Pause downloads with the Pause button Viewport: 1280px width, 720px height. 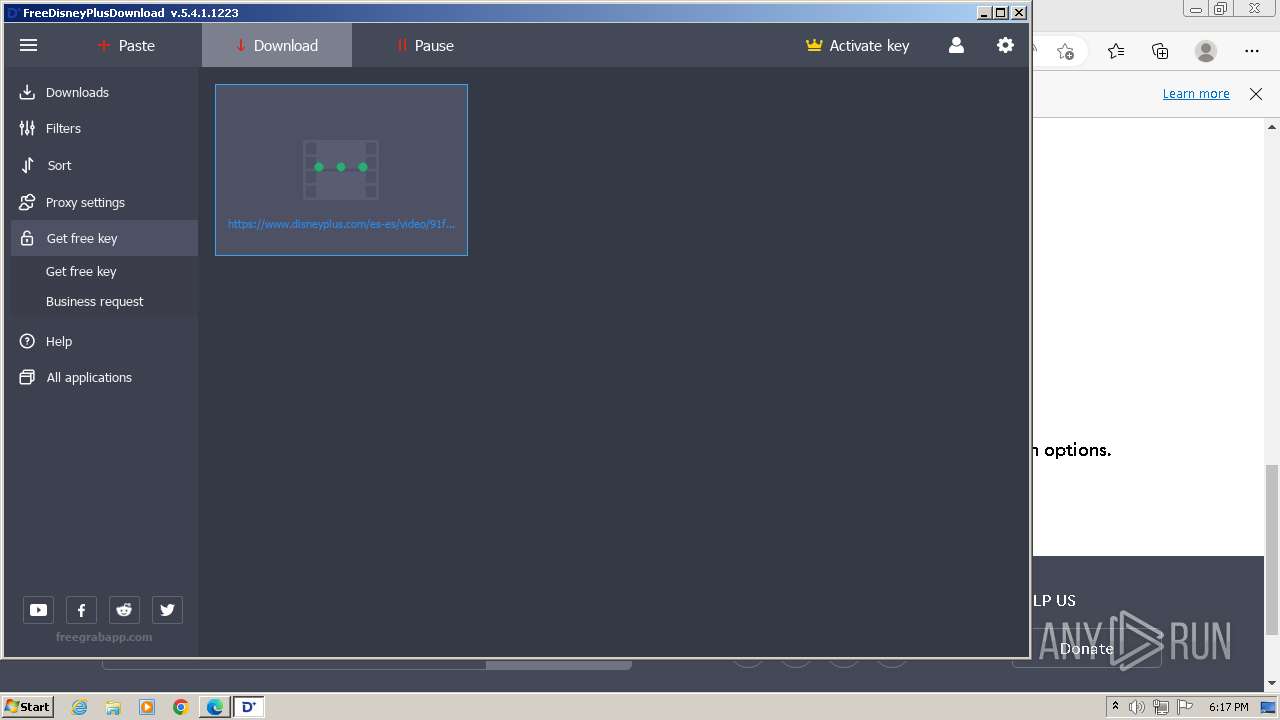click(425, 45)
